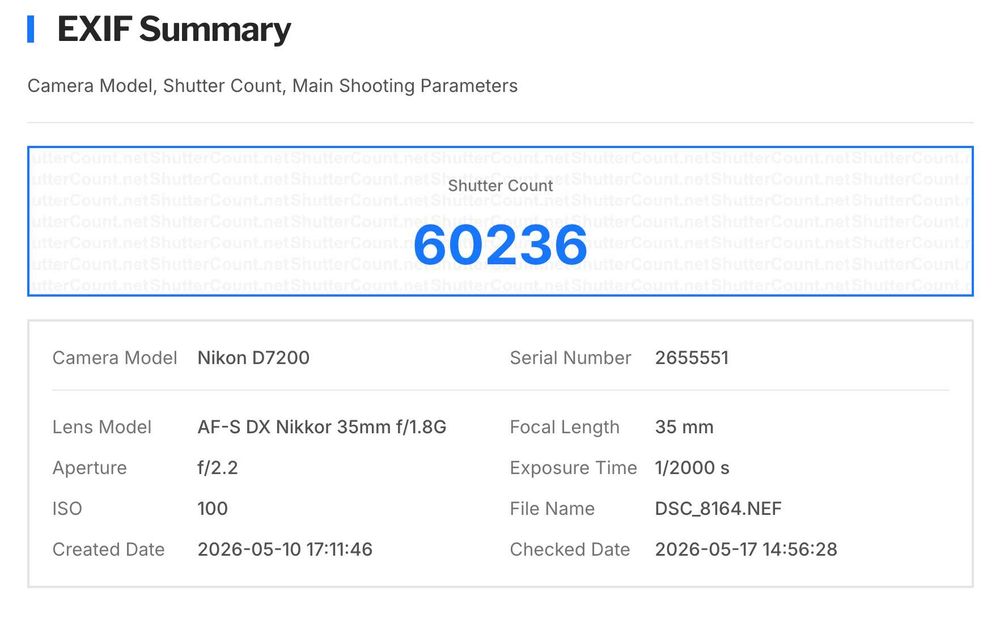Screen dimensions: 1000x625
Task: Select AF-S DX Nikkor 35mm f/1.8G text
Action: tap(321, 427)
